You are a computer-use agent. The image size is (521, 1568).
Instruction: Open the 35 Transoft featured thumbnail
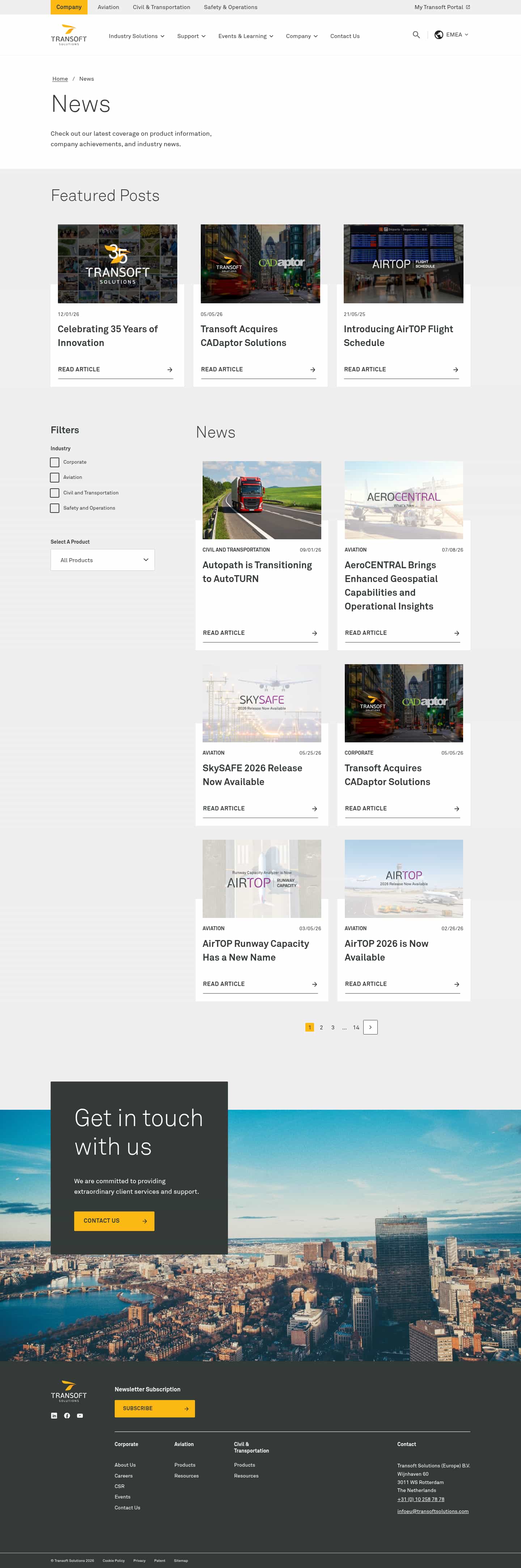pos(118,264)
